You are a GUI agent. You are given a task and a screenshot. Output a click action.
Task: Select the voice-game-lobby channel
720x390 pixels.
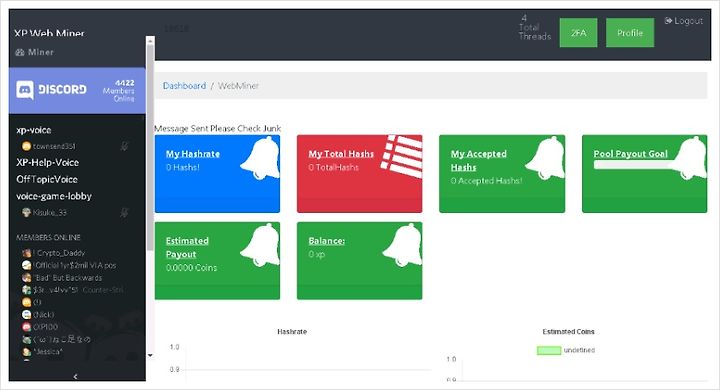(54, 196)
